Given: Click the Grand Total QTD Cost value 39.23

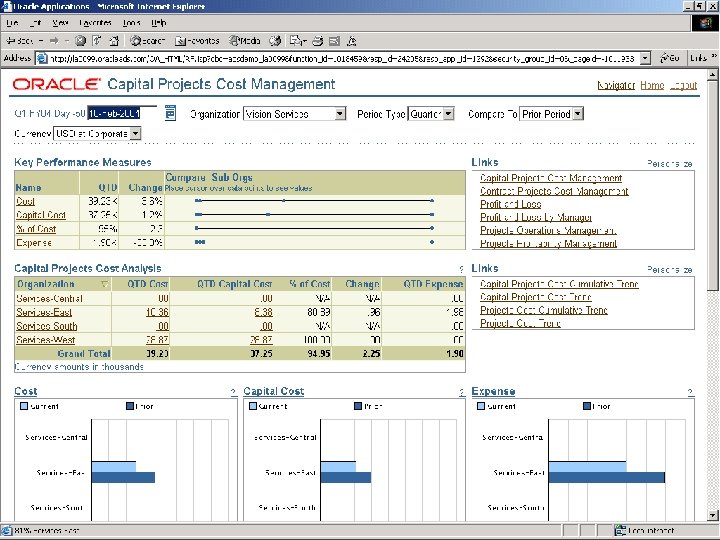Looking at the screenshot, I should (158, 354).
